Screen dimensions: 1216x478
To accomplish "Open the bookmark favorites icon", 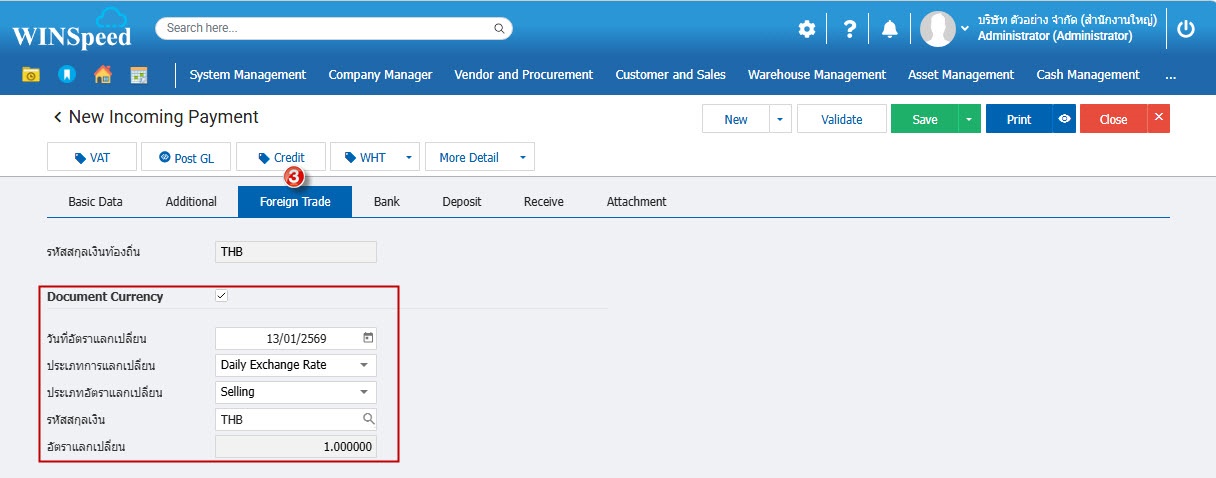I will (x=66, y=75).
